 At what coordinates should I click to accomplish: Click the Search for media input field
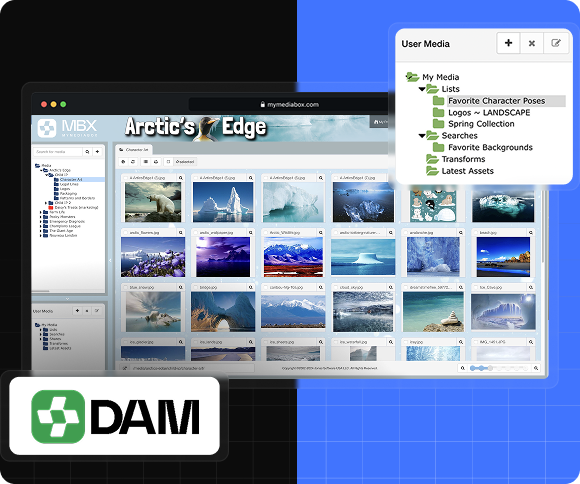[58, 152]
